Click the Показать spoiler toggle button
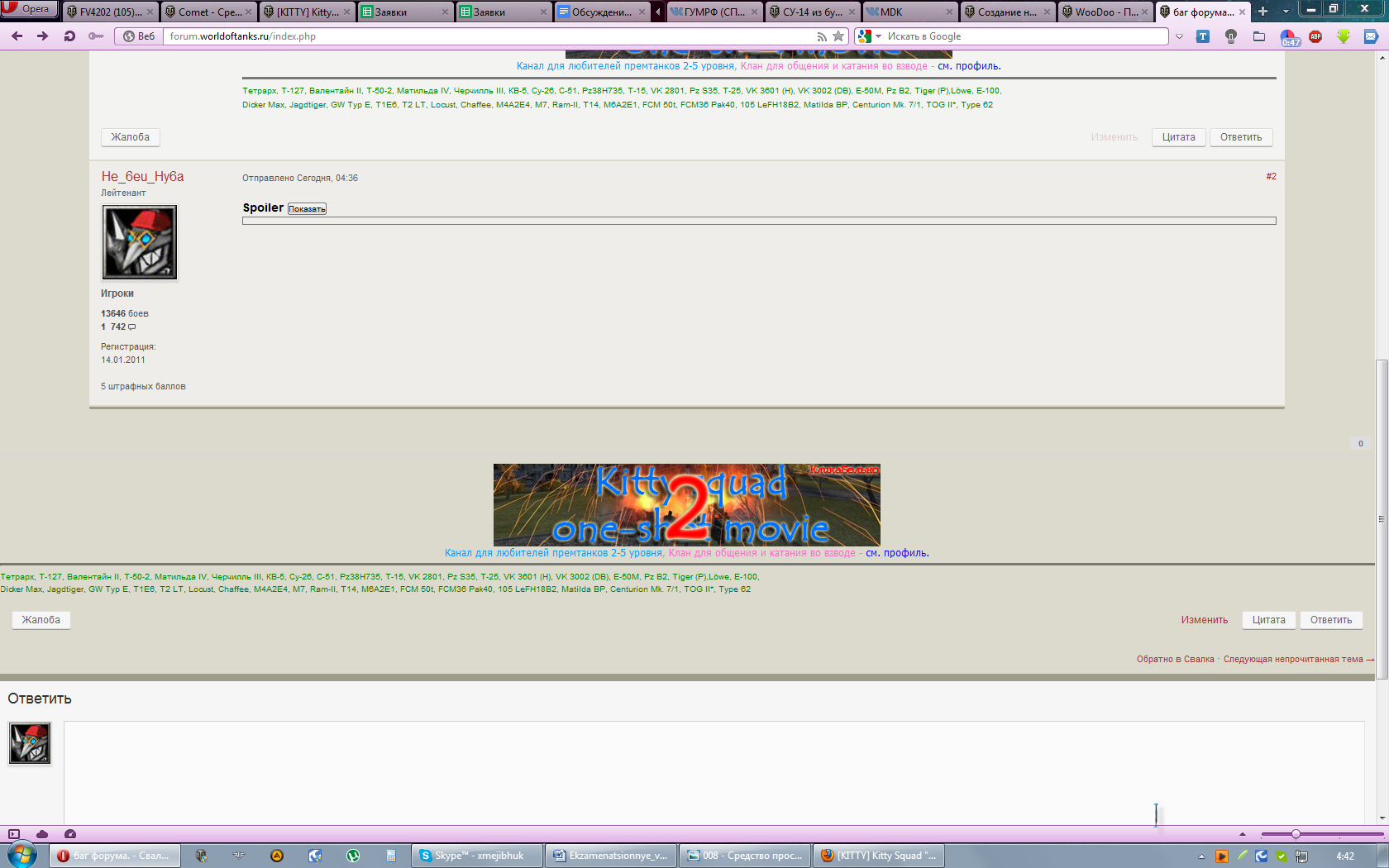Screen dimensions: 1389x868 (307, 208)
